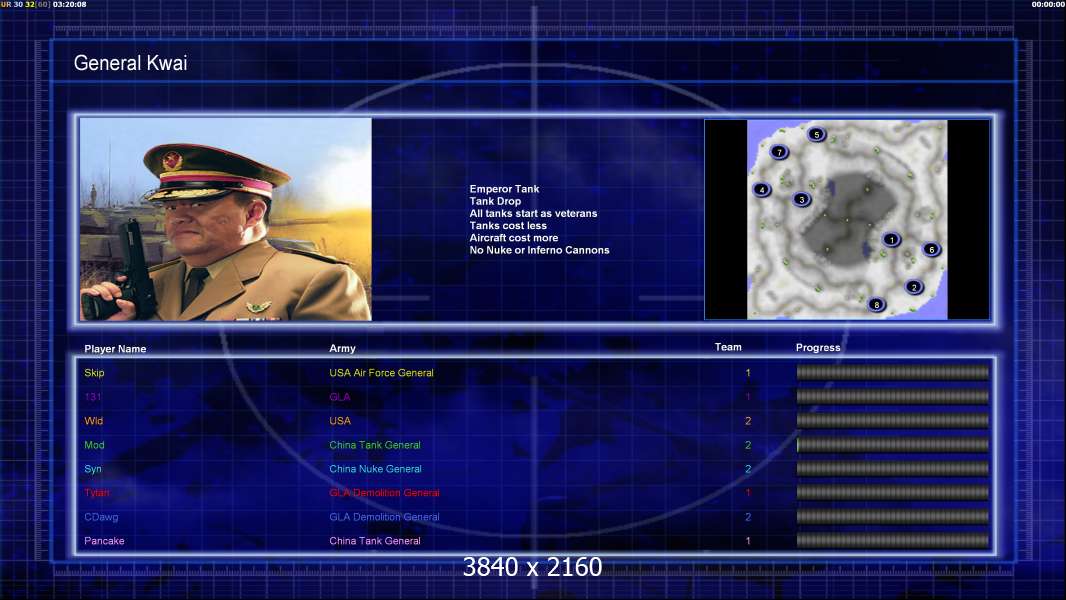Click the elapsed timer 03:20:08
Image resolution: width=1066 pixels, height=600 pixels.
point(69,4)
